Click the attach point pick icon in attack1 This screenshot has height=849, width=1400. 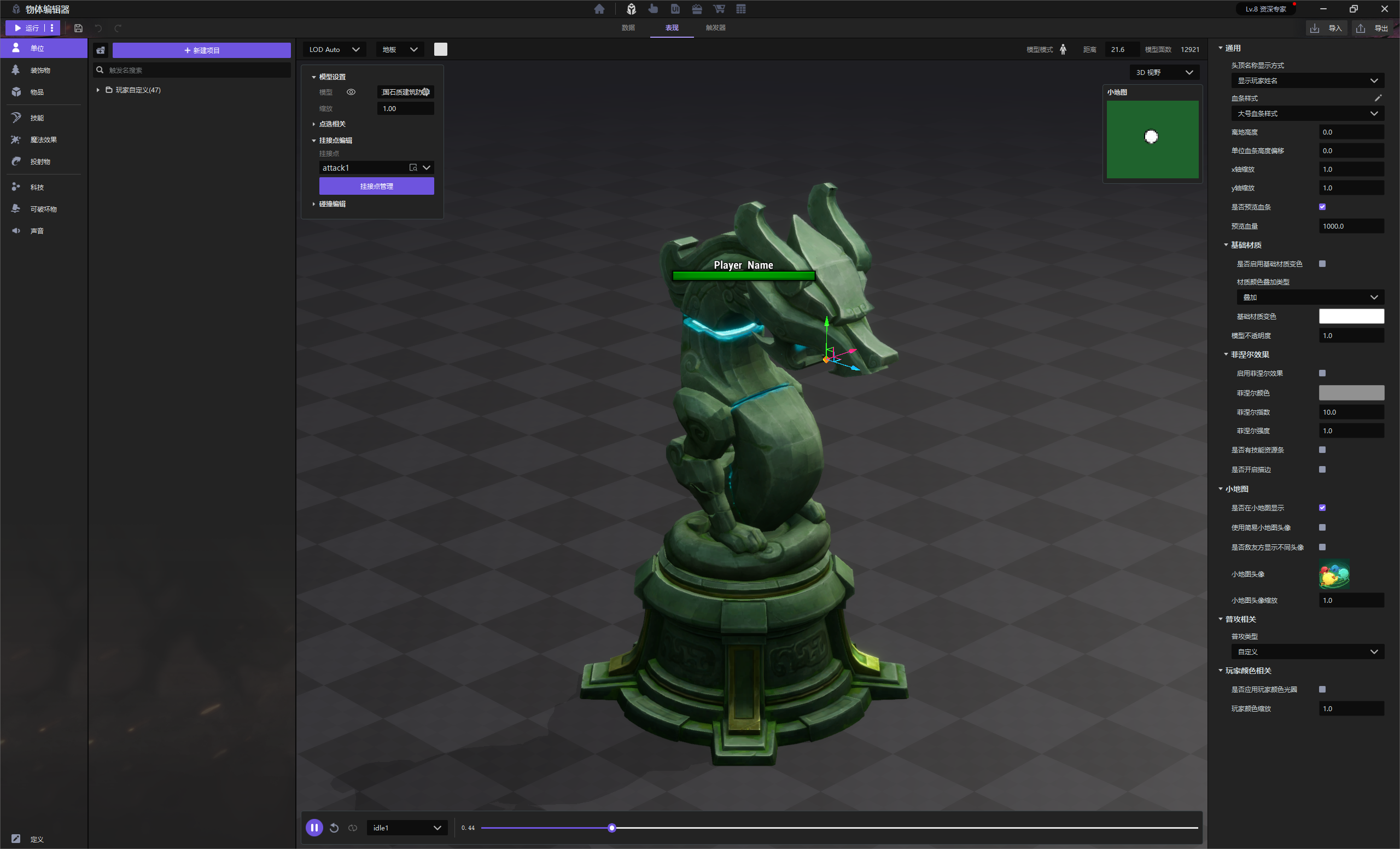click(413, 167)
